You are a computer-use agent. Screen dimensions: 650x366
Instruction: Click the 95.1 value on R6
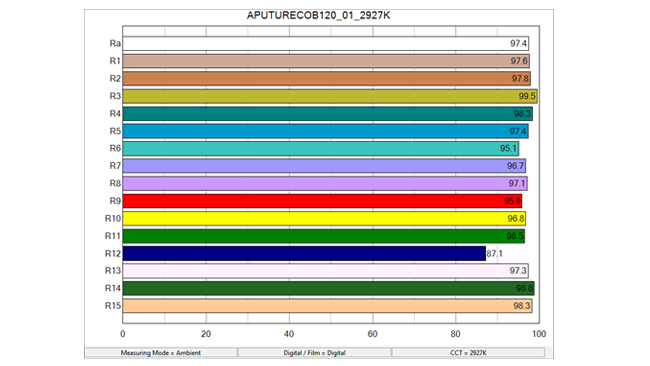click(x=508, y=148)
